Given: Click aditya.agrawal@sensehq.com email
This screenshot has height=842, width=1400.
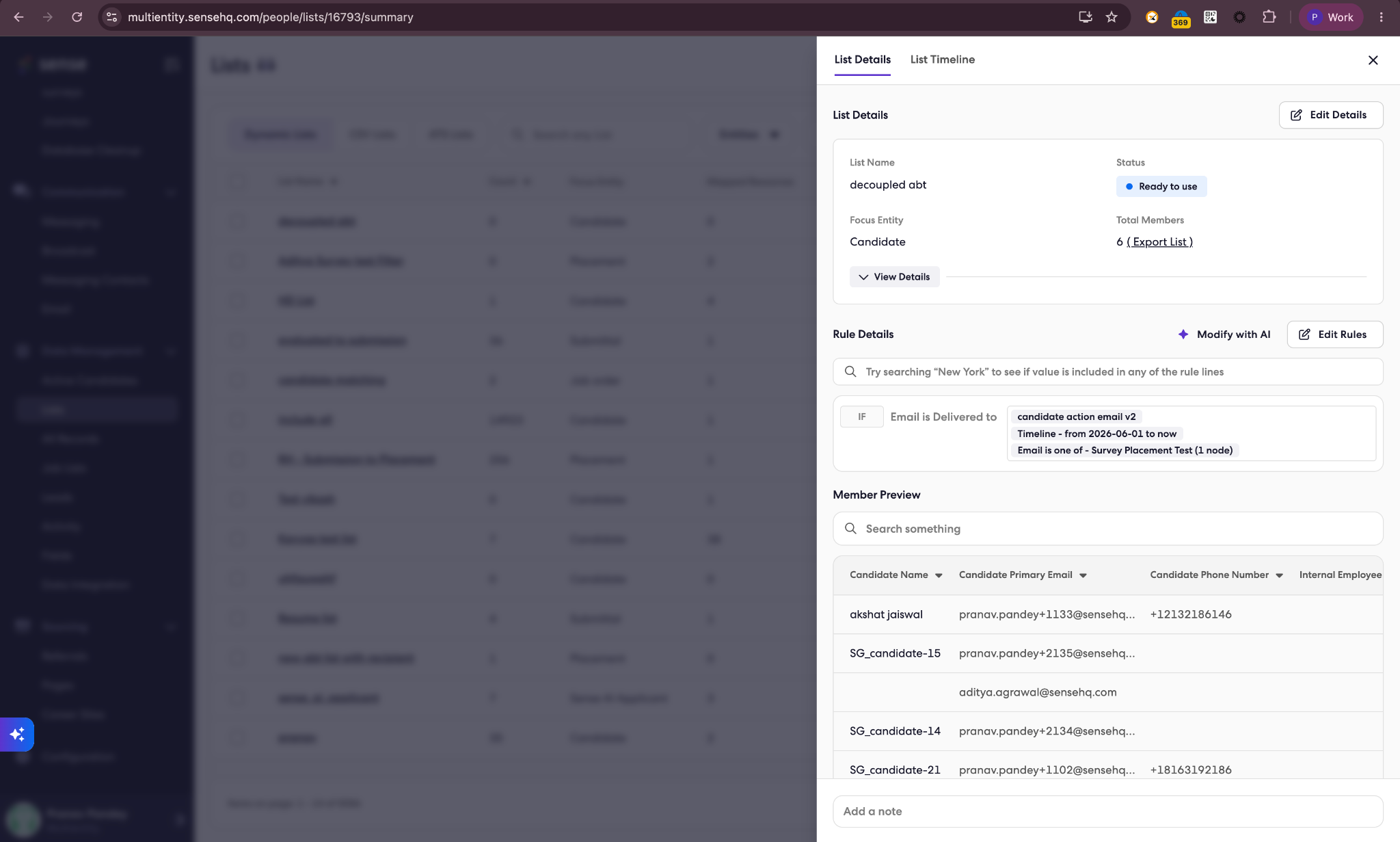Looking at the screenshot, I should [x=1037, y=692].
